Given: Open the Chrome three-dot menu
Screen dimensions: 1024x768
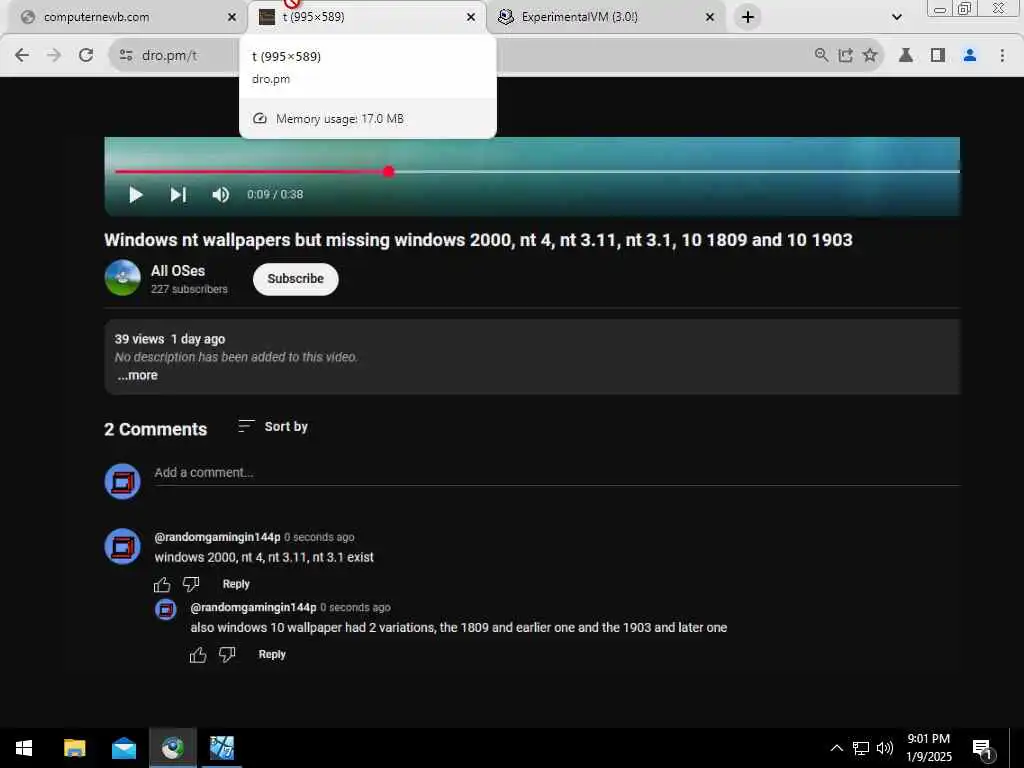Looking at the screenshot, I should click(1002, 55).
